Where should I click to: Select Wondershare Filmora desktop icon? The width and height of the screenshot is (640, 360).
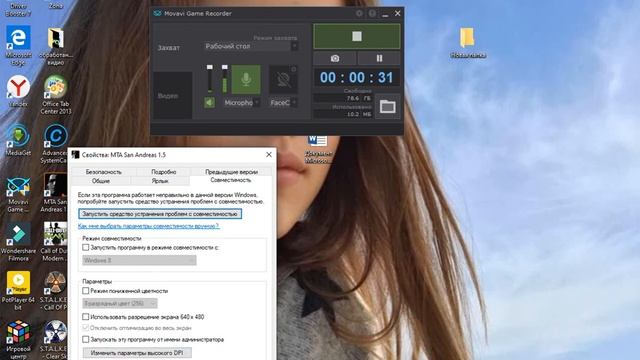(x=18, y=242)
